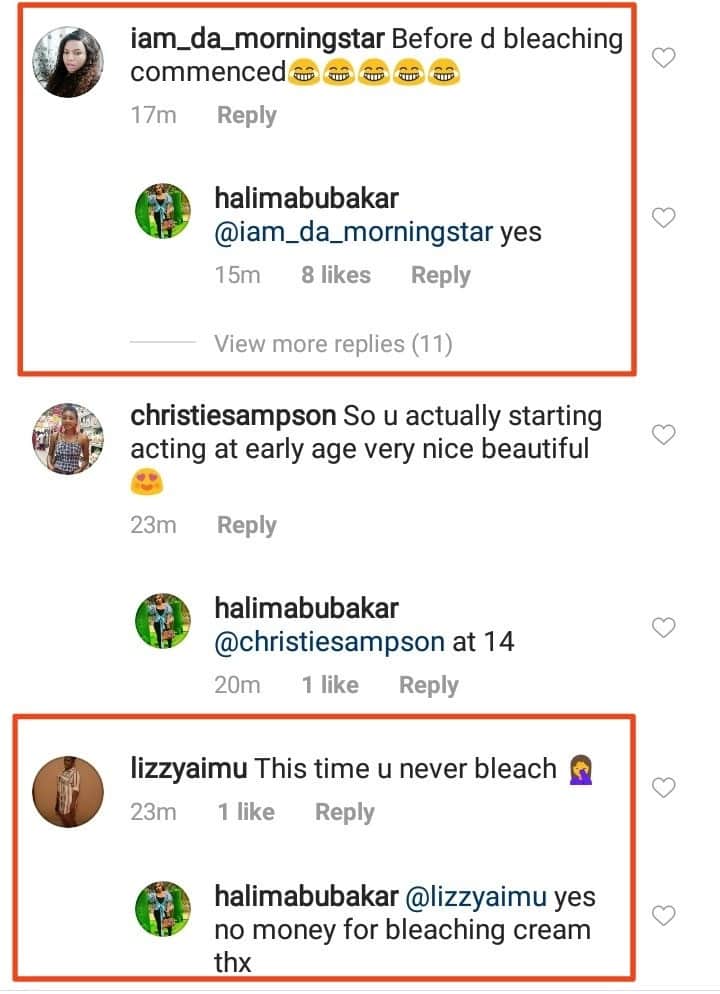Open lizzyaimu's profile avatar
The height and width of the screenshot is (994, 720).
[68, 791]
